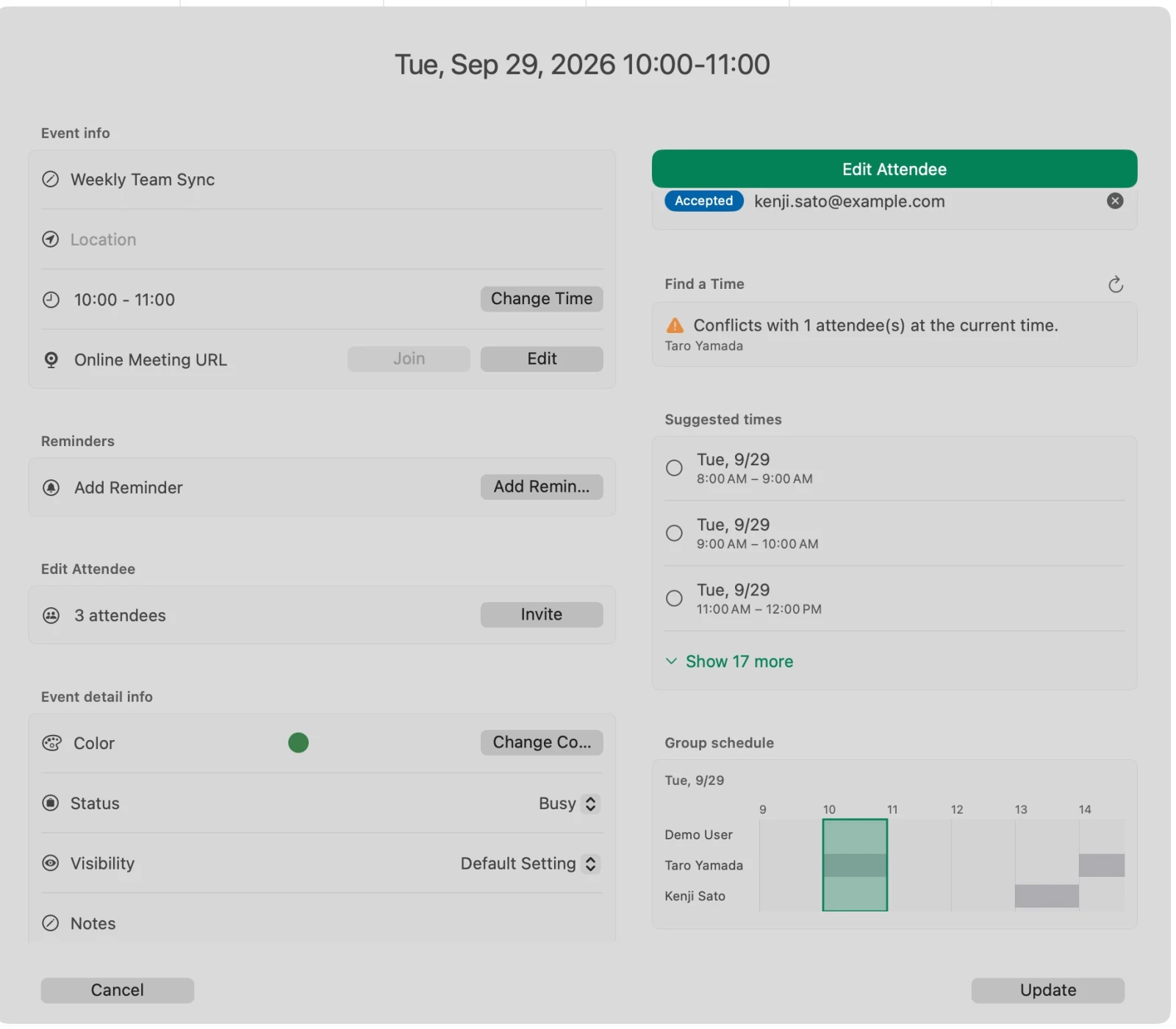The height and width of the screenshot is (1029, 1176).
Task: Click Taro Yamada's busy block at 14
Action: tap(1102, 866)
